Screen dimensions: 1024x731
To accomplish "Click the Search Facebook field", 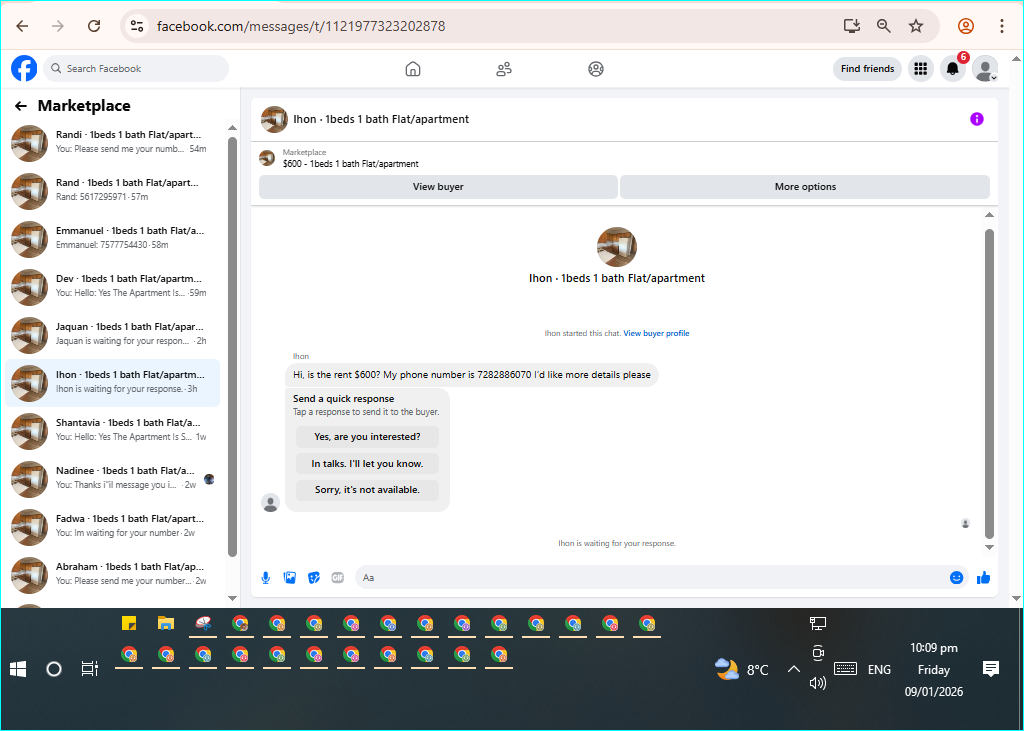I will (x=136, y=69).
